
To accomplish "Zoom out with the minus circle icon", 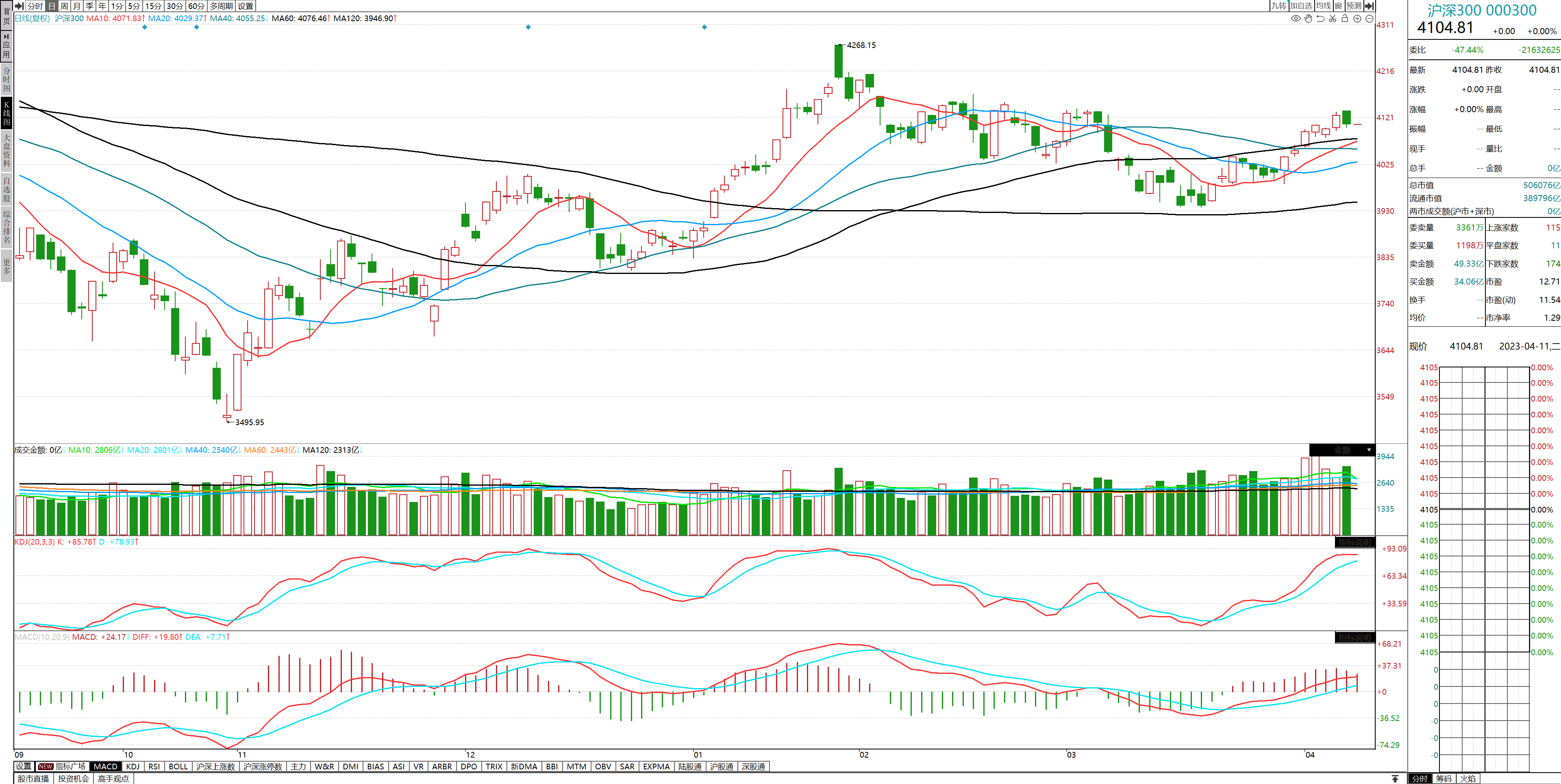I will (x=1369, y=19).
